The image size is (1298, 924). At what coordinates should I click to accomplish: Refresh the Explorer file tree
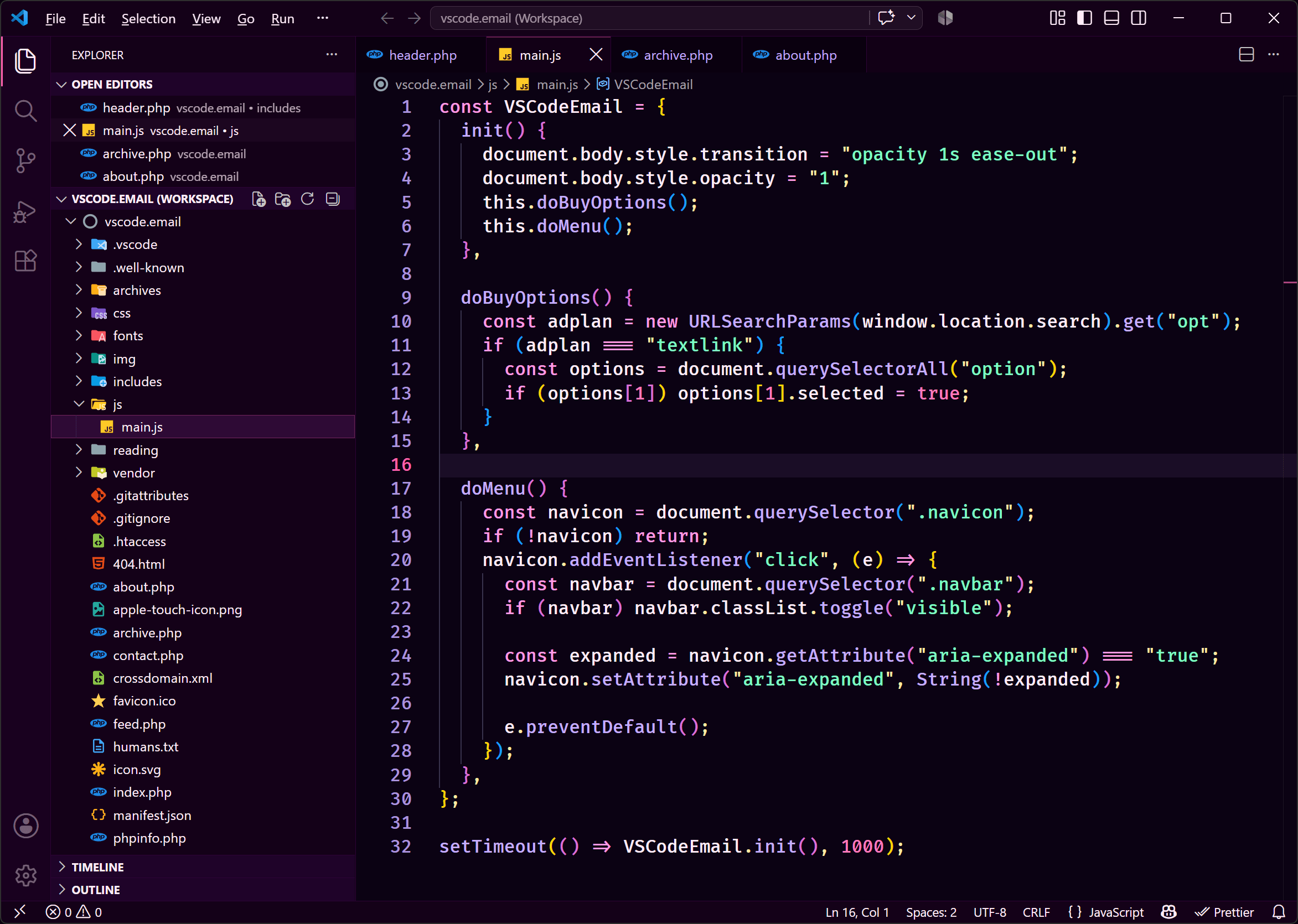307,199
